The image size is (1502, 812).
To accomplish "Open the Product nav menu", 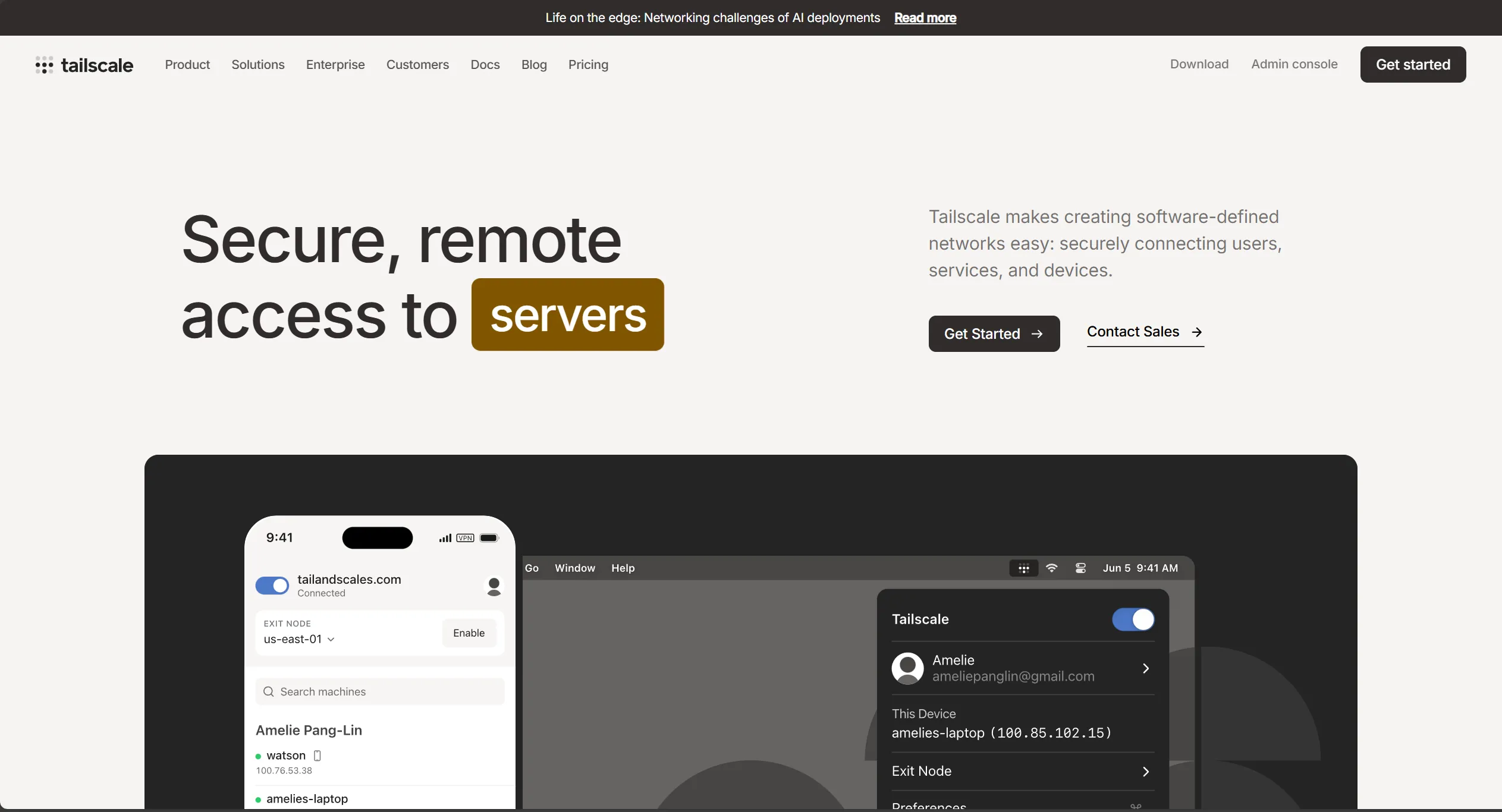I will pos(187,65).
